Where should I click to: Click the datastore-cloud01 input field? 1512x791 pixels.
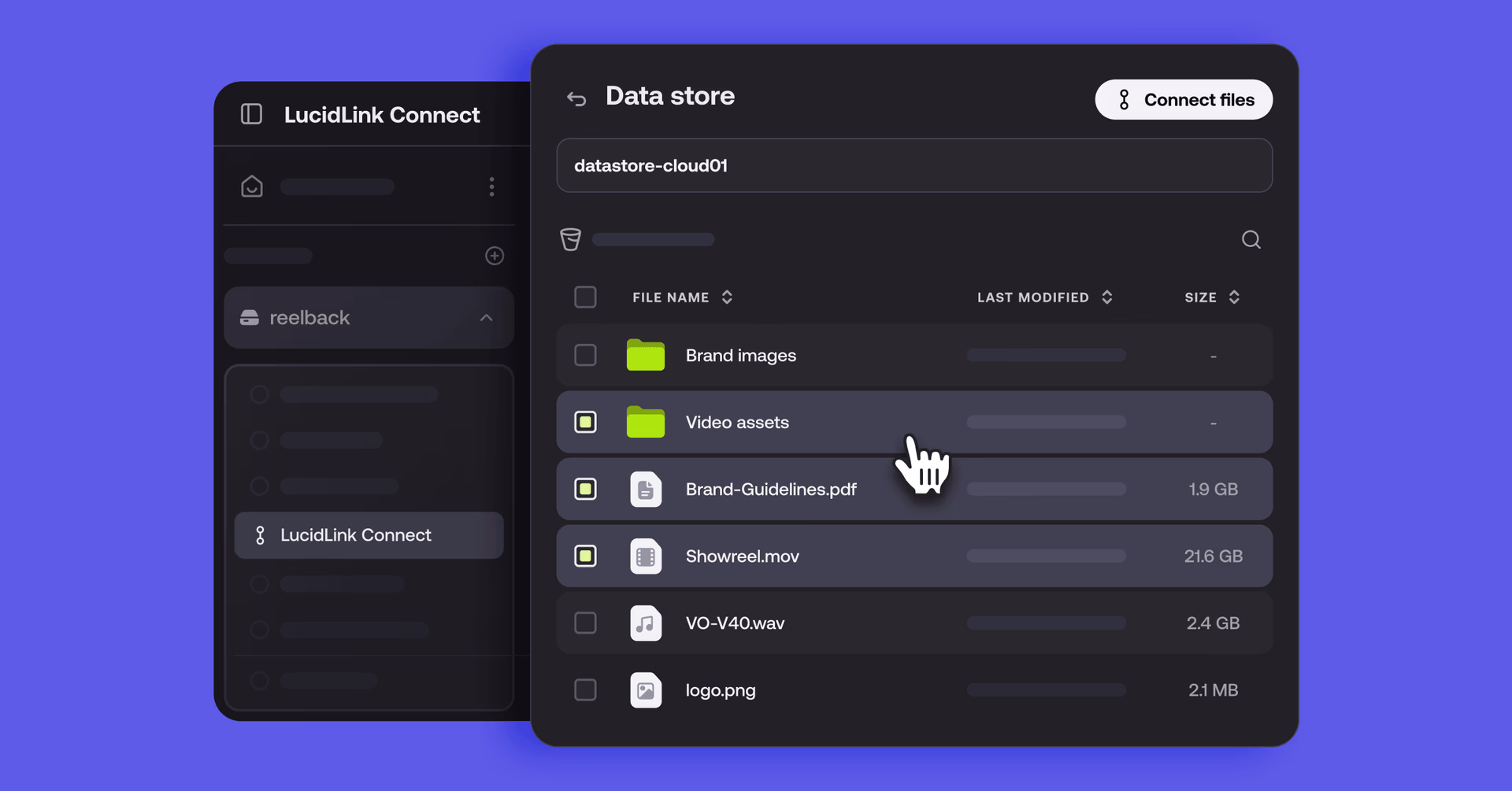pyautogui.click(x=914, y=165)
